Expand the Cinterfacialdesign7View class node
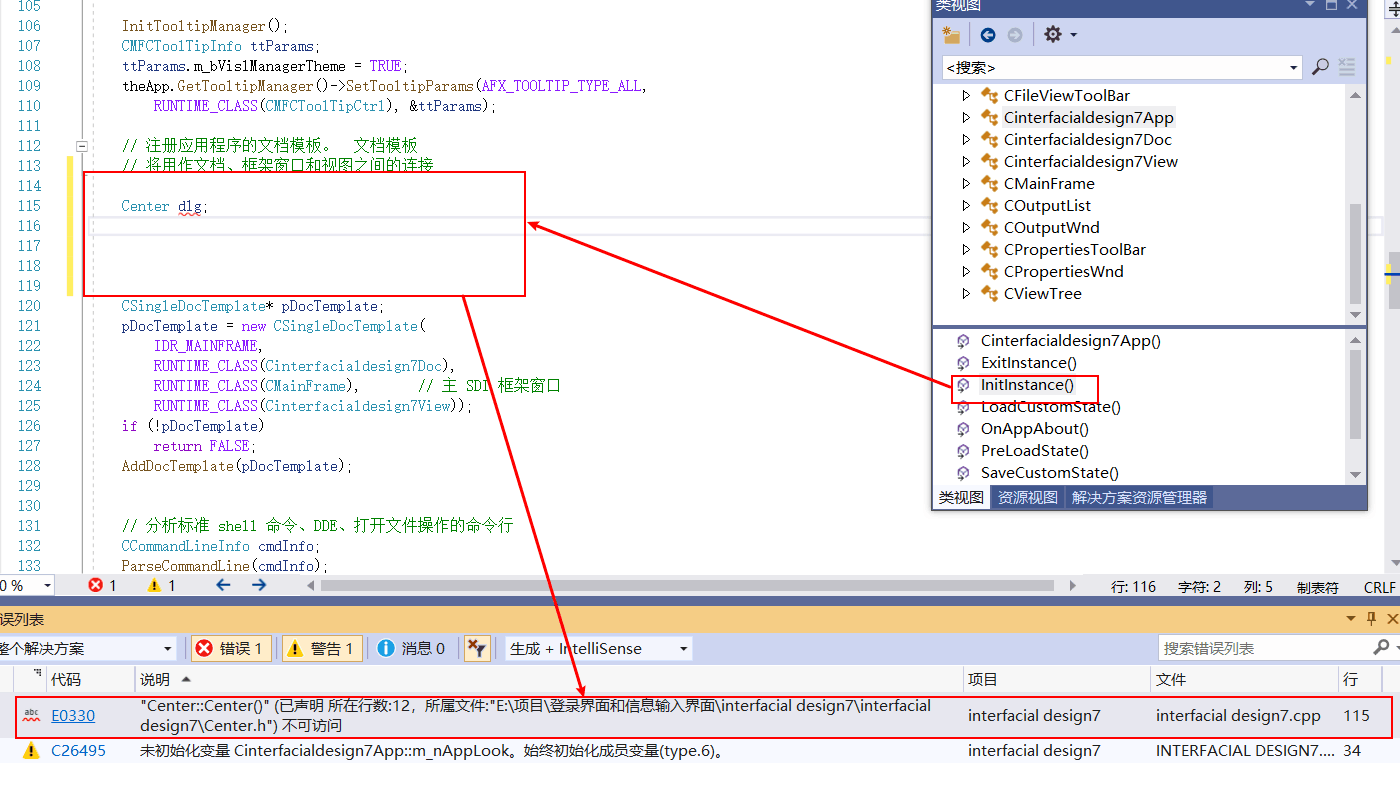Image resolution: width=1400 pixels, height=807 pixels. (x=966, y=162)
